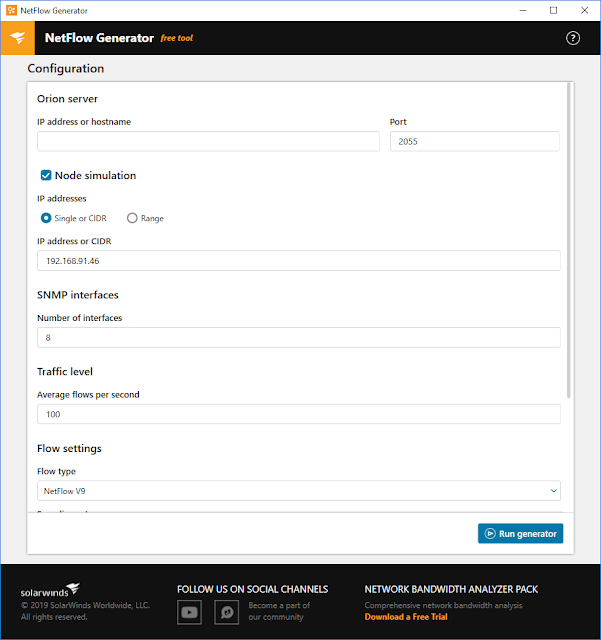Click the configuration panel vertical scrollbar

click(x=568, y=240)
